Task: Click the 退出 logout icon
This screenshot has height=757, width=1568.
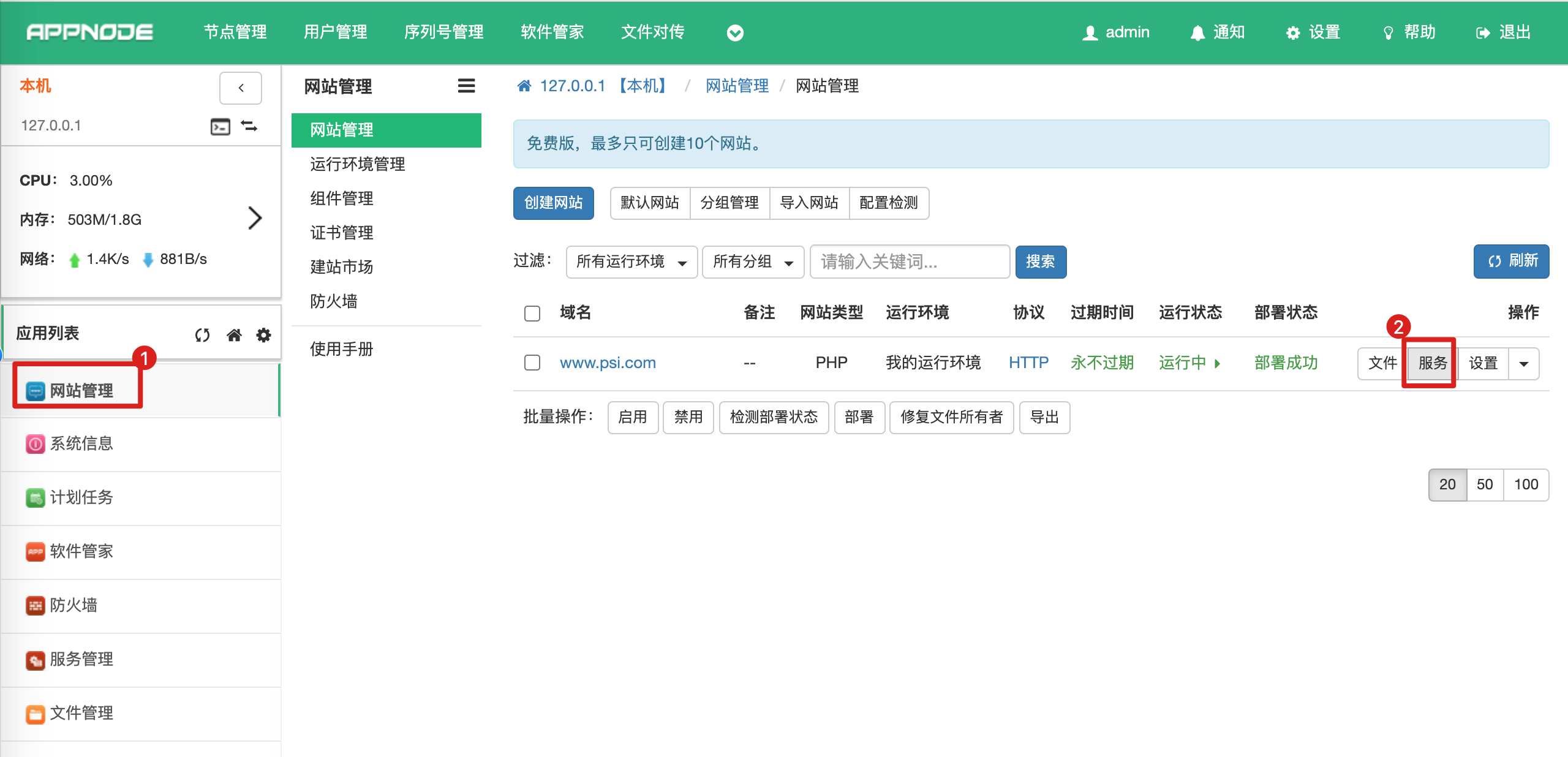Action: click(x=1483, y=32)
